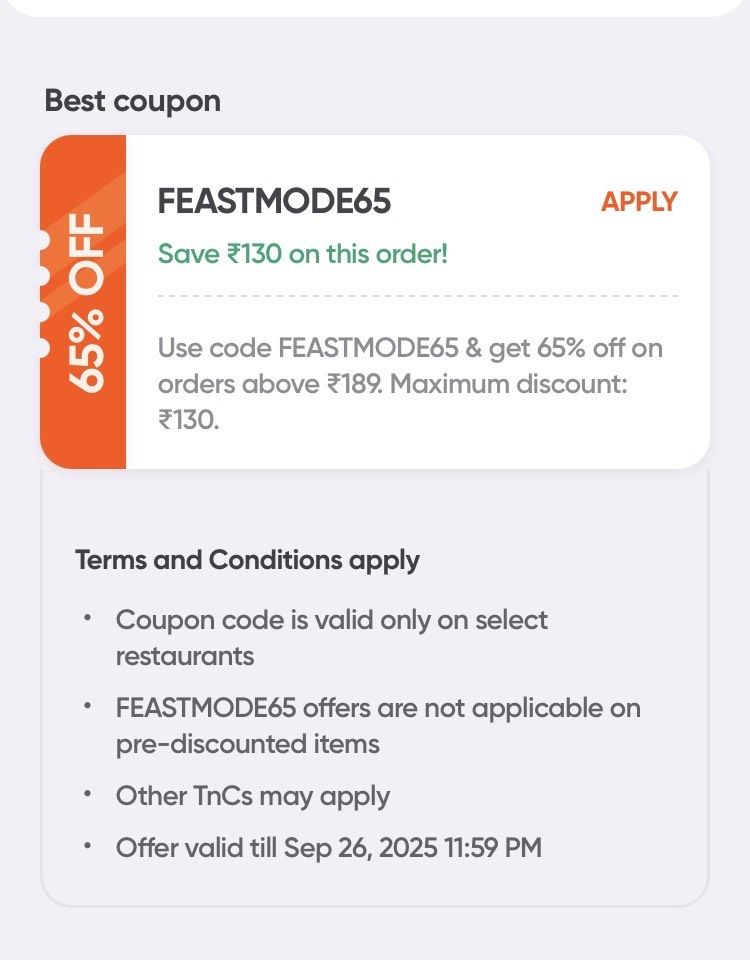This screenshot has width=750, height=960.
Task: Tap the Terms and Conditions apply heading
Action: pyautogui.click(x=247, y=560)
